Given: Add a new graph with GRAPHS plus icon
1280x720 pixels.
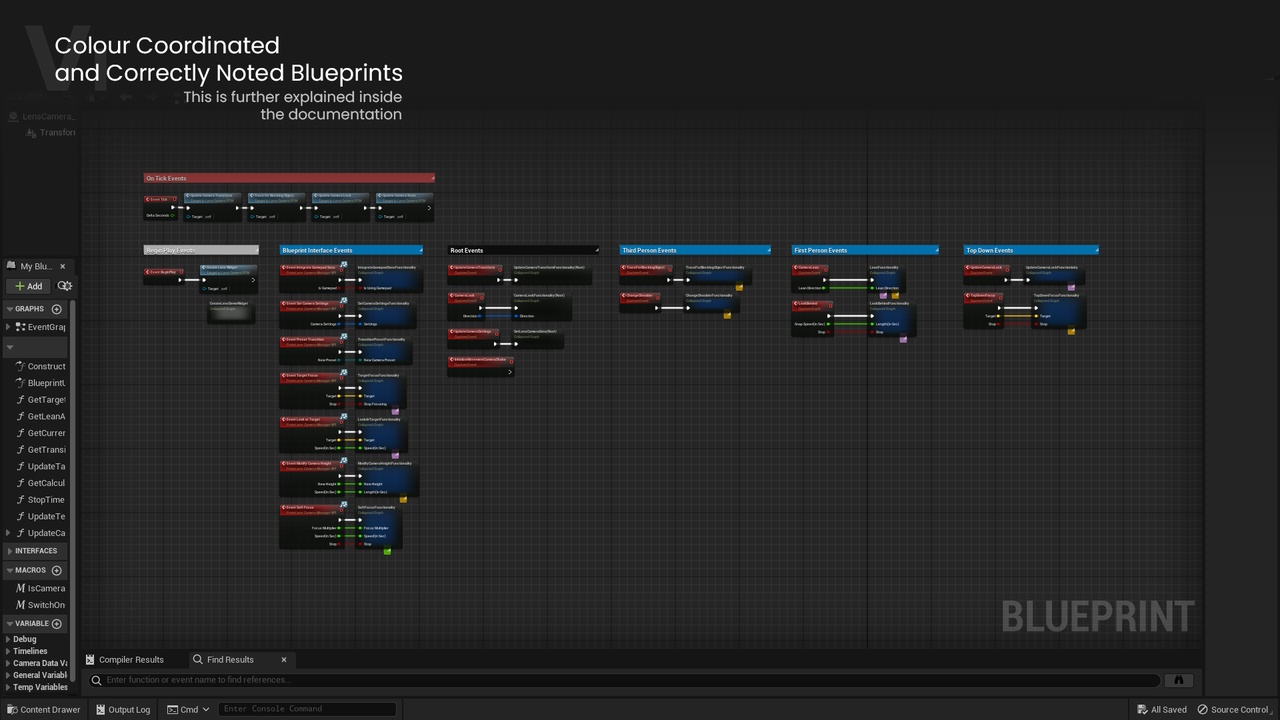Looking at the screenshot, I should [x=56, y=309].
